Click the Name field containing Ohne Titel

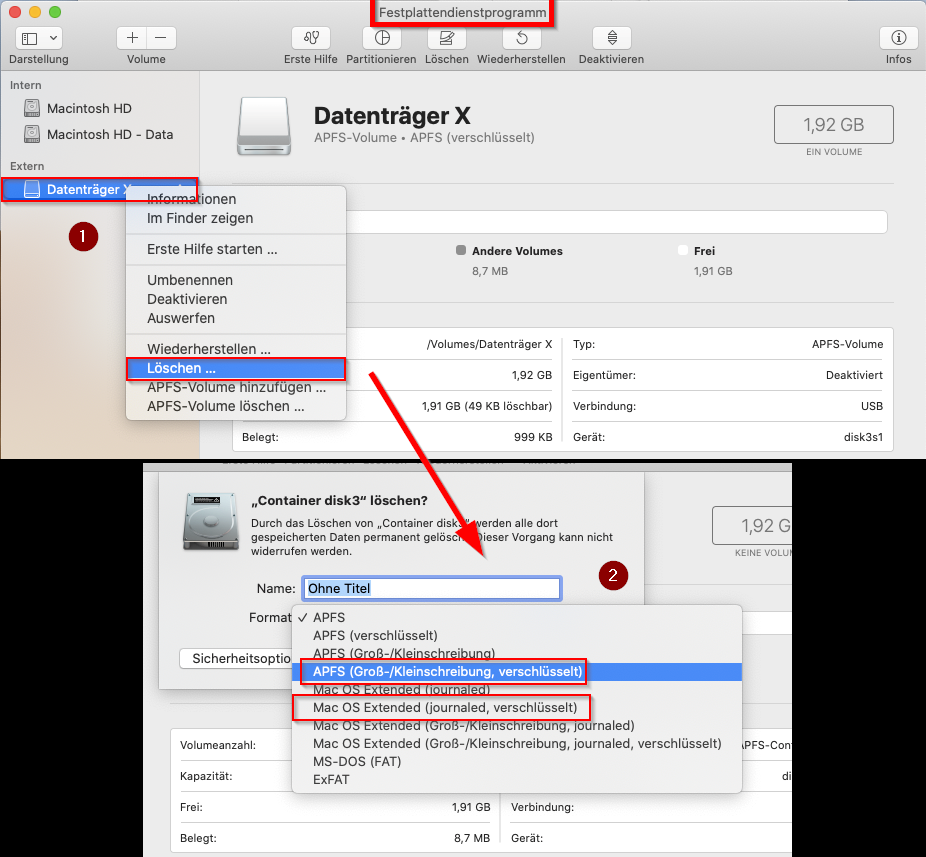click(431, 588)
